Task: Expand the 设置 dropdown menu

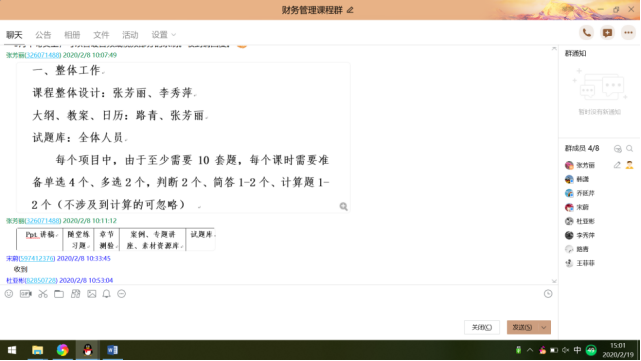Action: (x=164, y=35)
